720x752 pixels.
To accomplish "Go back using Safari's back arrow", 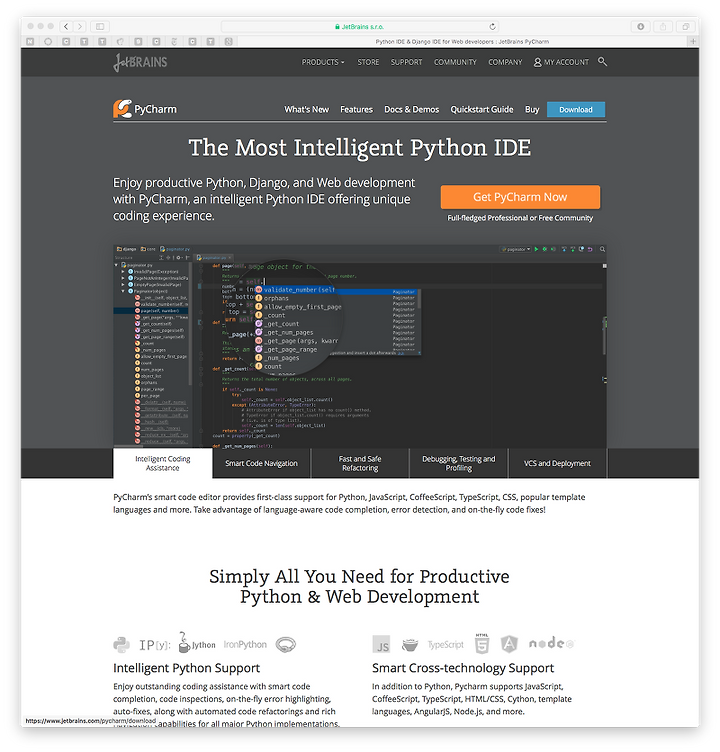I will (x=66, y=26).
